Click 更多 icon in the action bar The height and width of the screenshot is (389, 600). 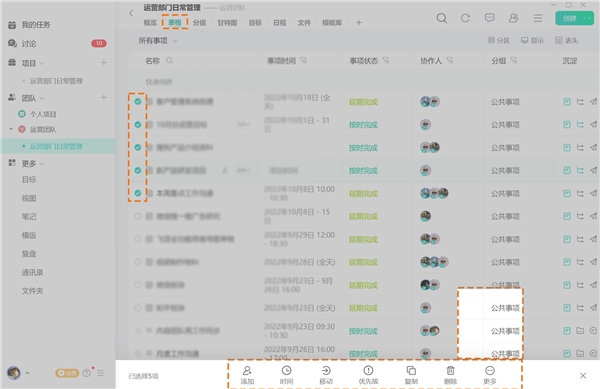490,375
